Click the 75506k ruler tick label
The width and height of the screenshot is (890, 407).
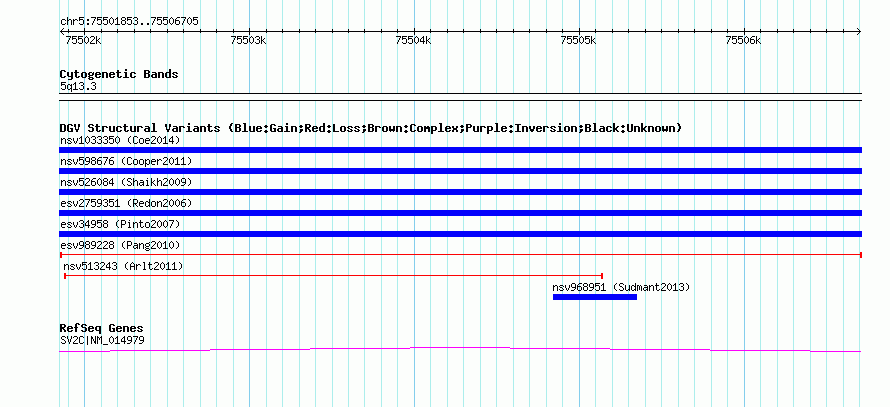(743, 40)
